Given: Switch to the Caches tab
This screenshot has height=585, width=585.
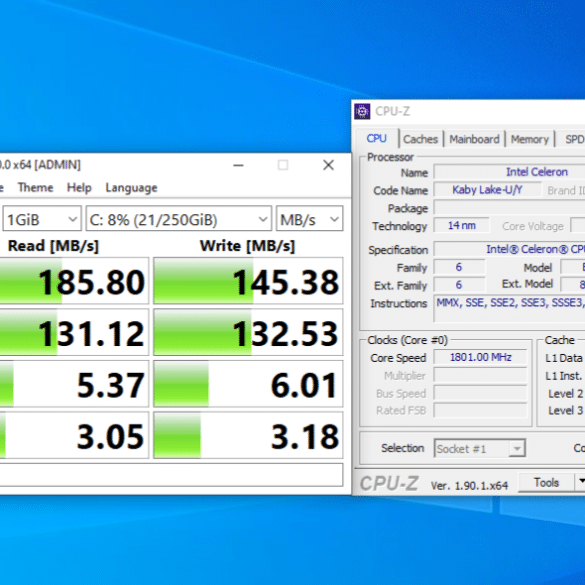Looking at the screenshot, I should 420,139.
